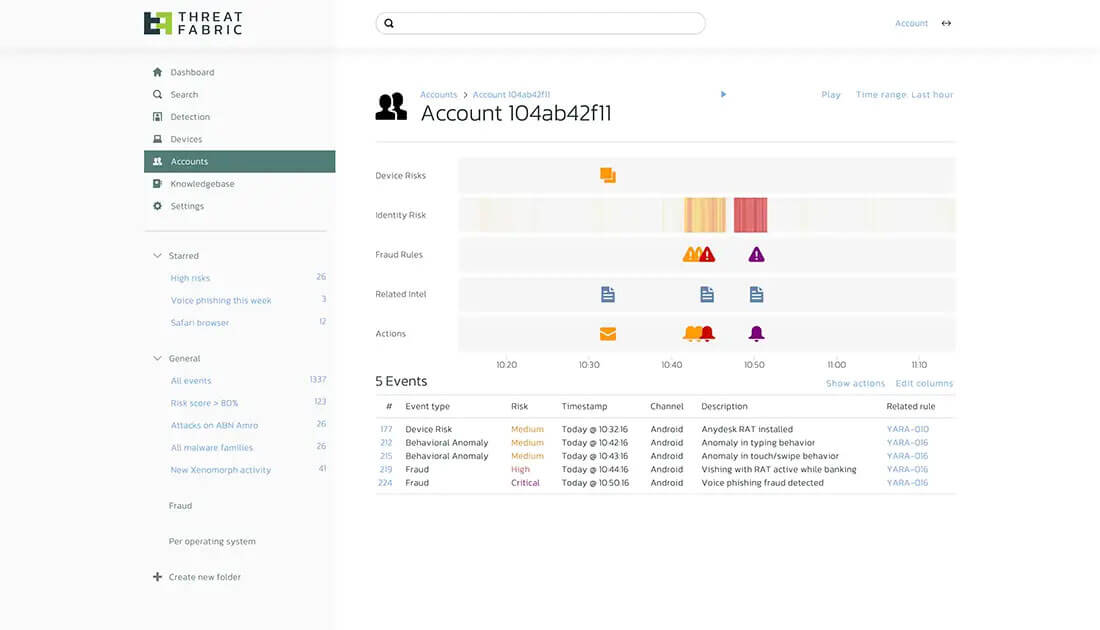Click the Account link at top right
This screenshot has width=1100, height=630.
click(x=911, y=23)
